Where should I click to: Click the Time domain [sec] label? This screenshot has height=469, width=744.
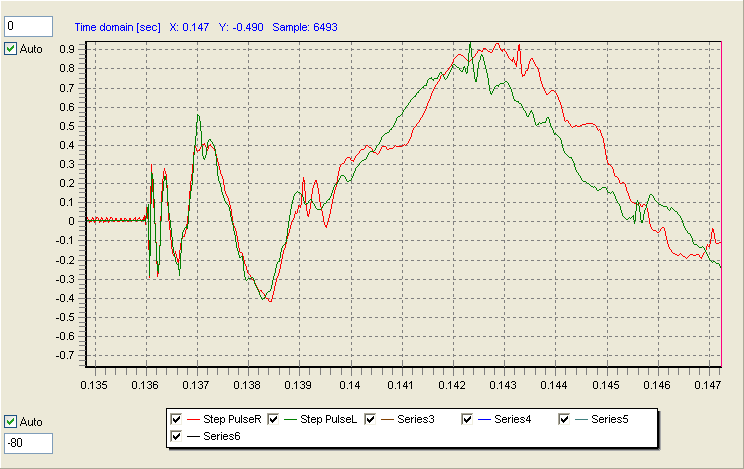[x=117, y=28]
